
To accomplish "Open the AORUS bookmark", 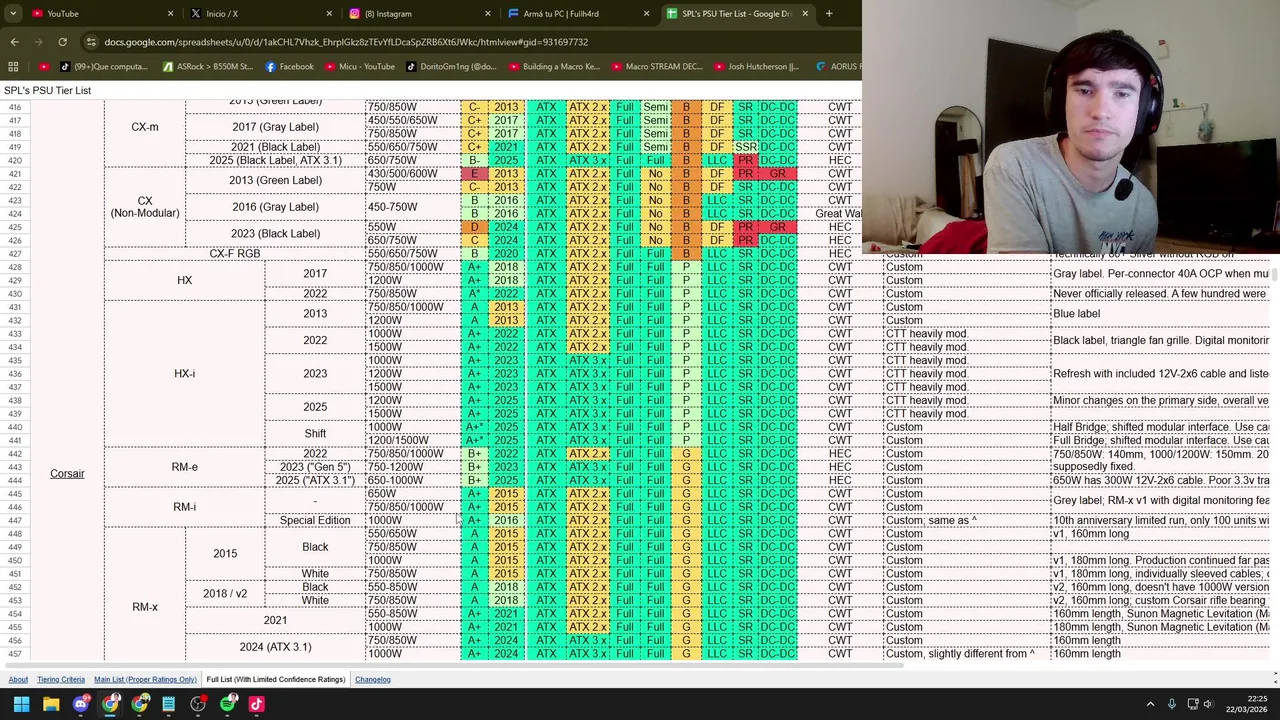I will pyautogui.click(x=837, y=67).
